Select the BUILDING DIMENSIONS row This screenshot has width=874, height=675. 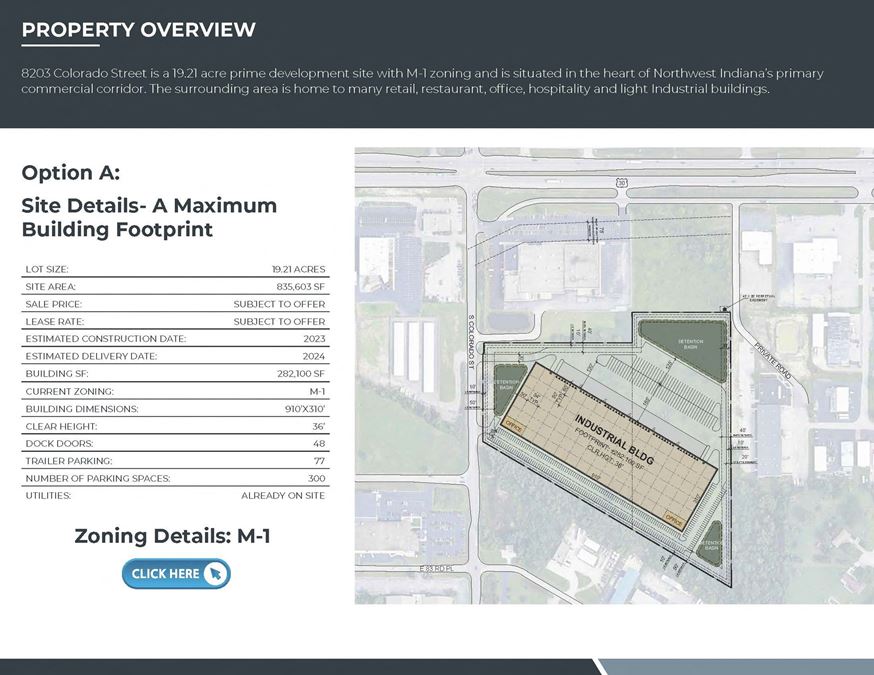175,409
